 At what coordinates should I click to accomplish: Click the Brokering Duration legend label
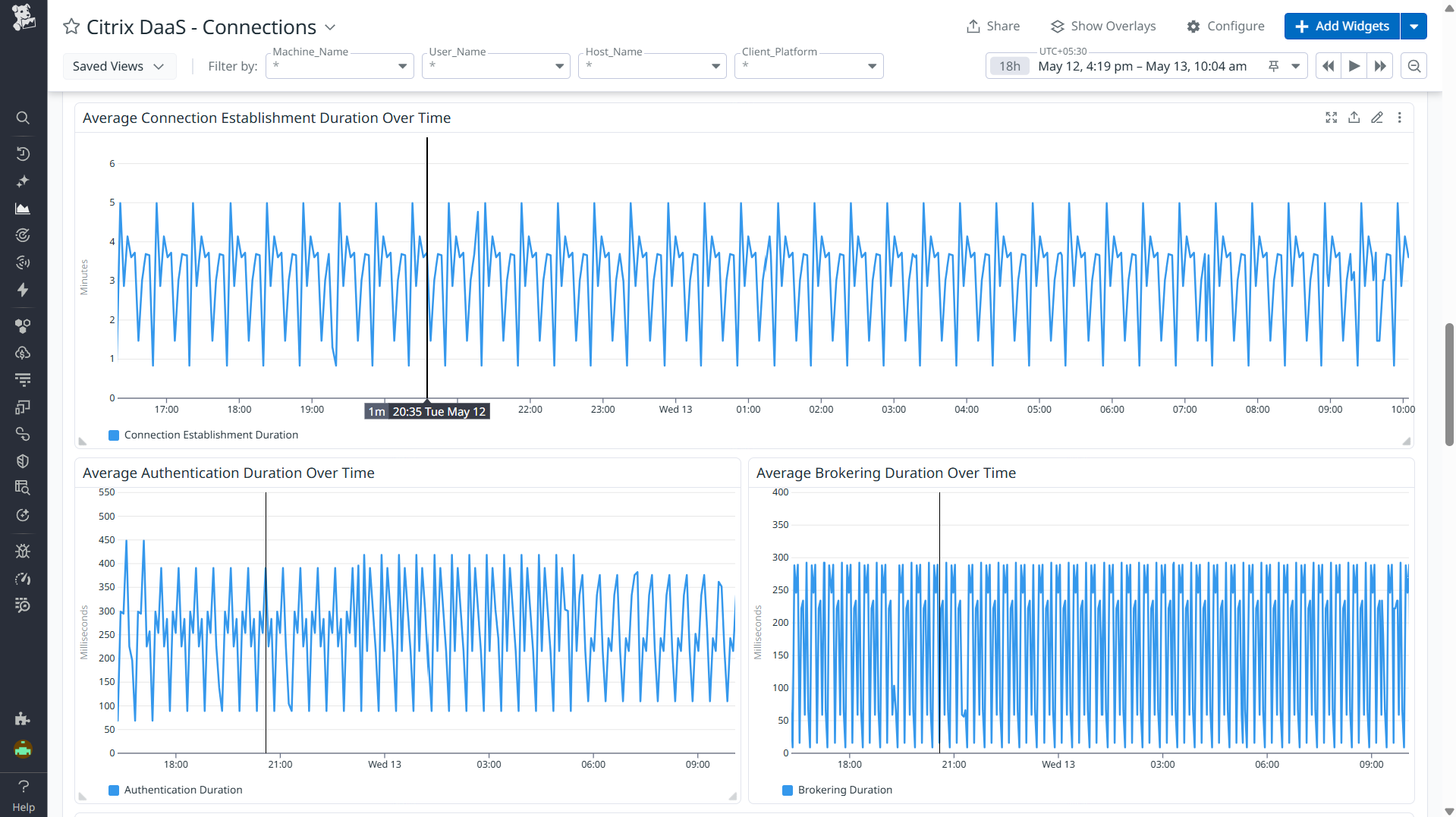(x=844, y=790)
